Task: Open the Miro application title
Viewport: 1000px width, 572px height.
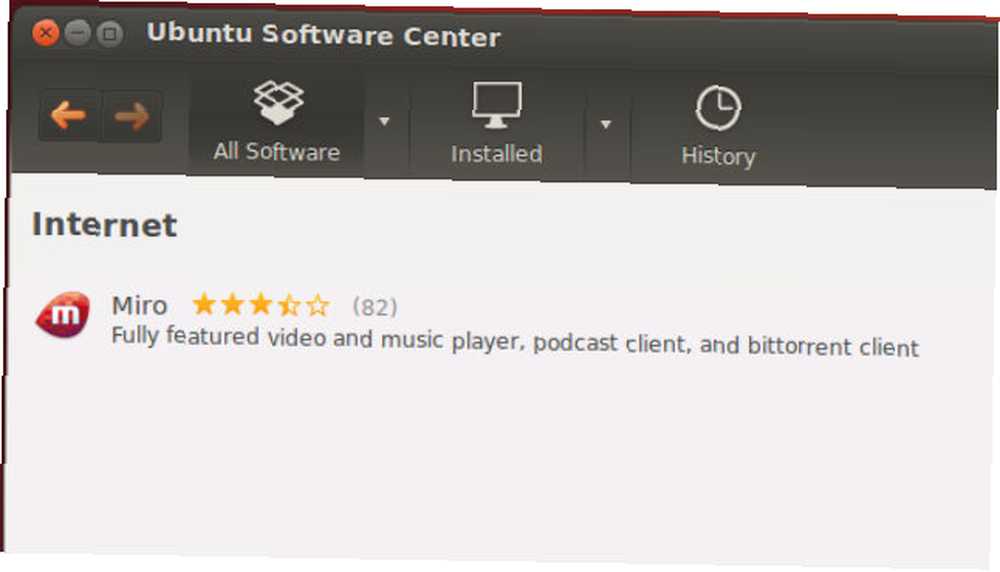Action: 140,305
